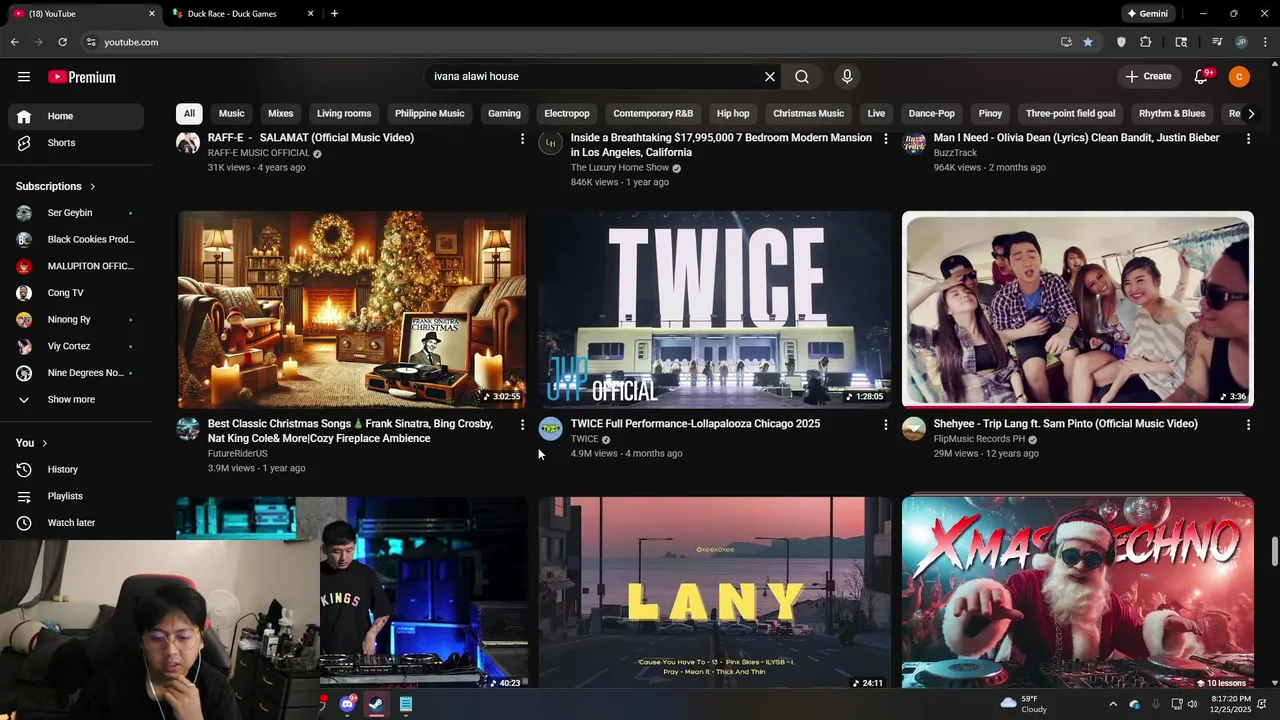The image size is (1280, 720).
Task: Select the Philippine Music chip
Action: [x=430, y=114]
